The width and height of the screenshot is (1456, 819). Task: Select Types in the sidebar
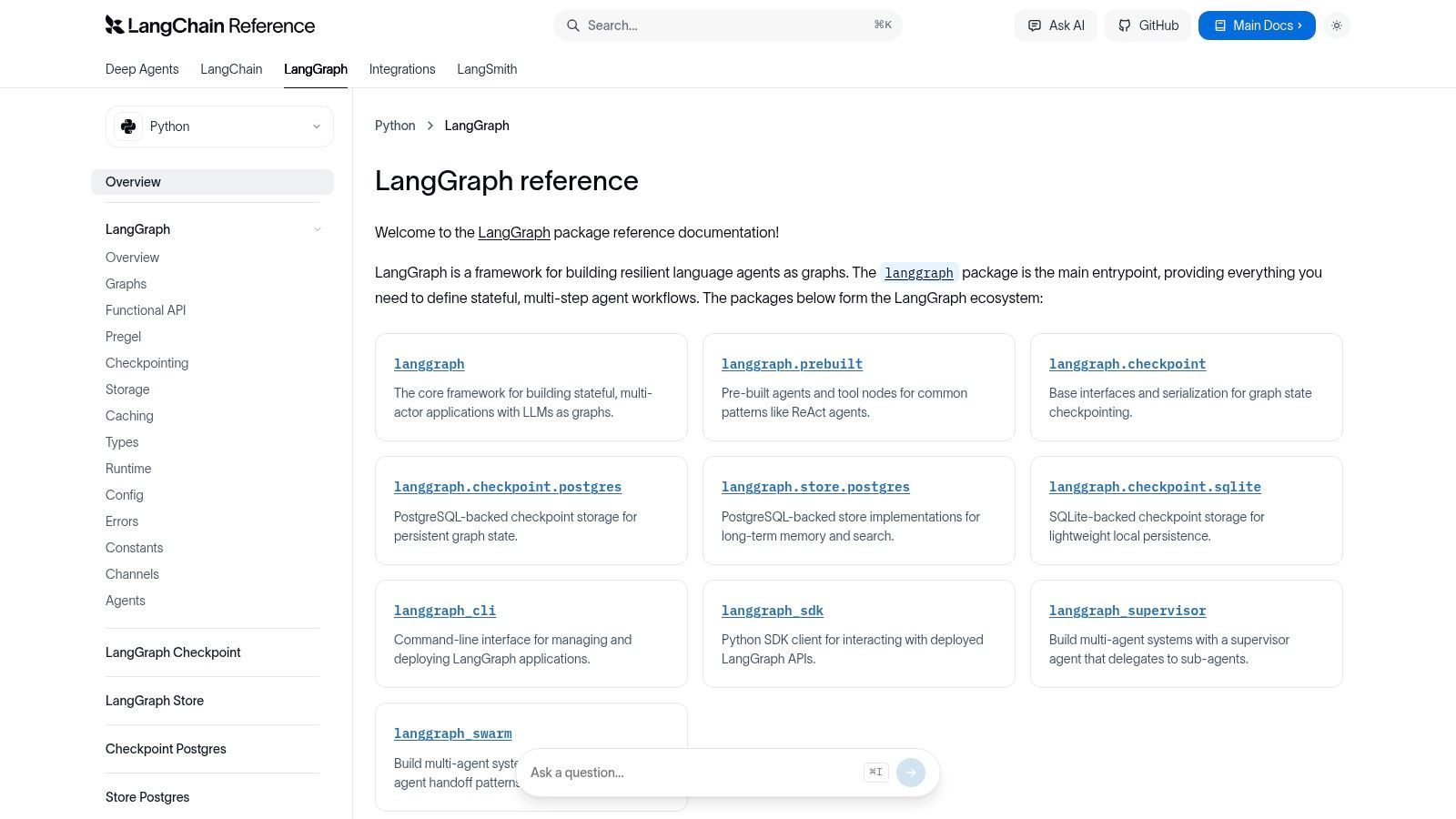click(x=122, y=442)
